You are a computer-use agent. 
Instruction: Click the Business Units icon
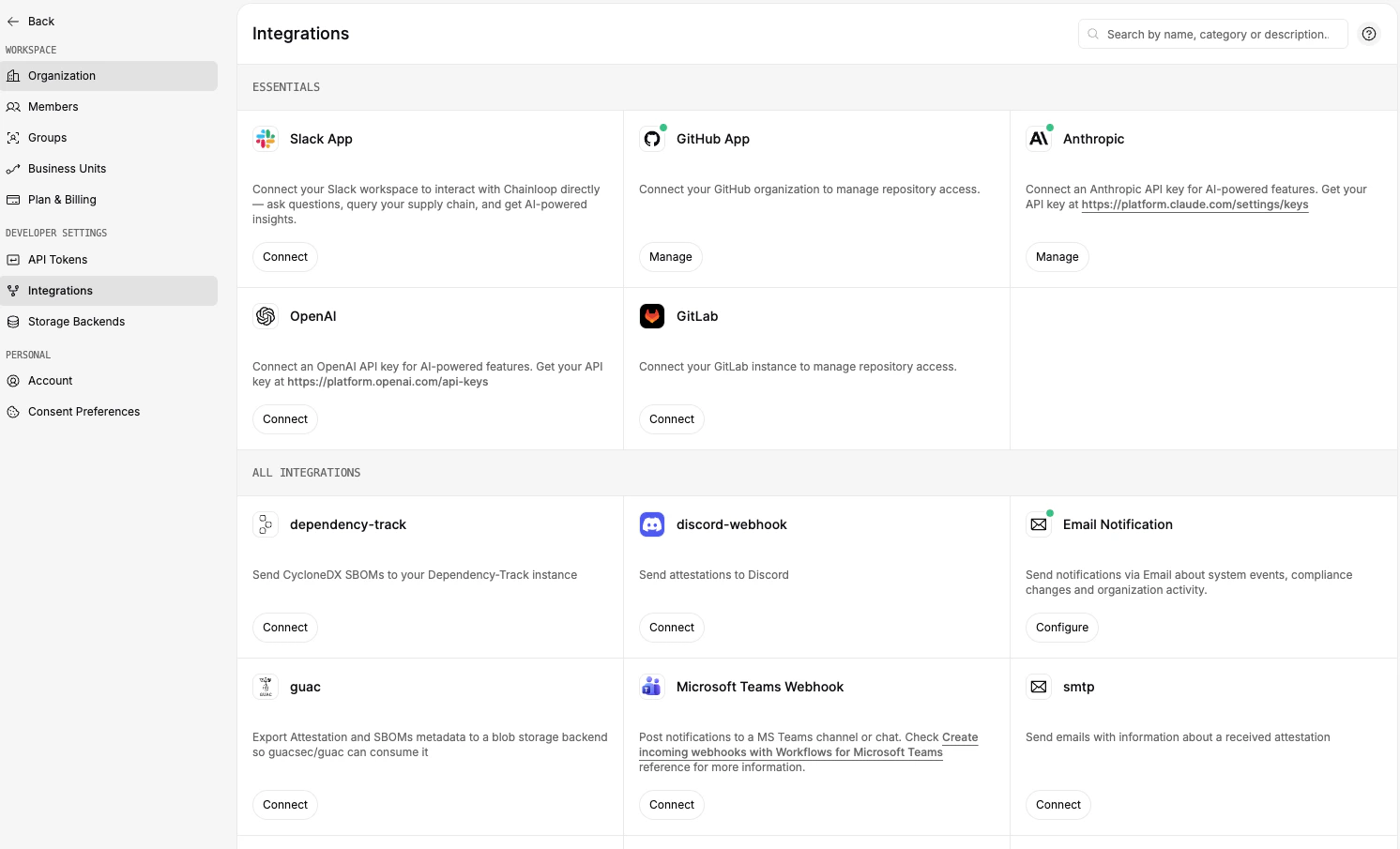[x=13, y=169]
